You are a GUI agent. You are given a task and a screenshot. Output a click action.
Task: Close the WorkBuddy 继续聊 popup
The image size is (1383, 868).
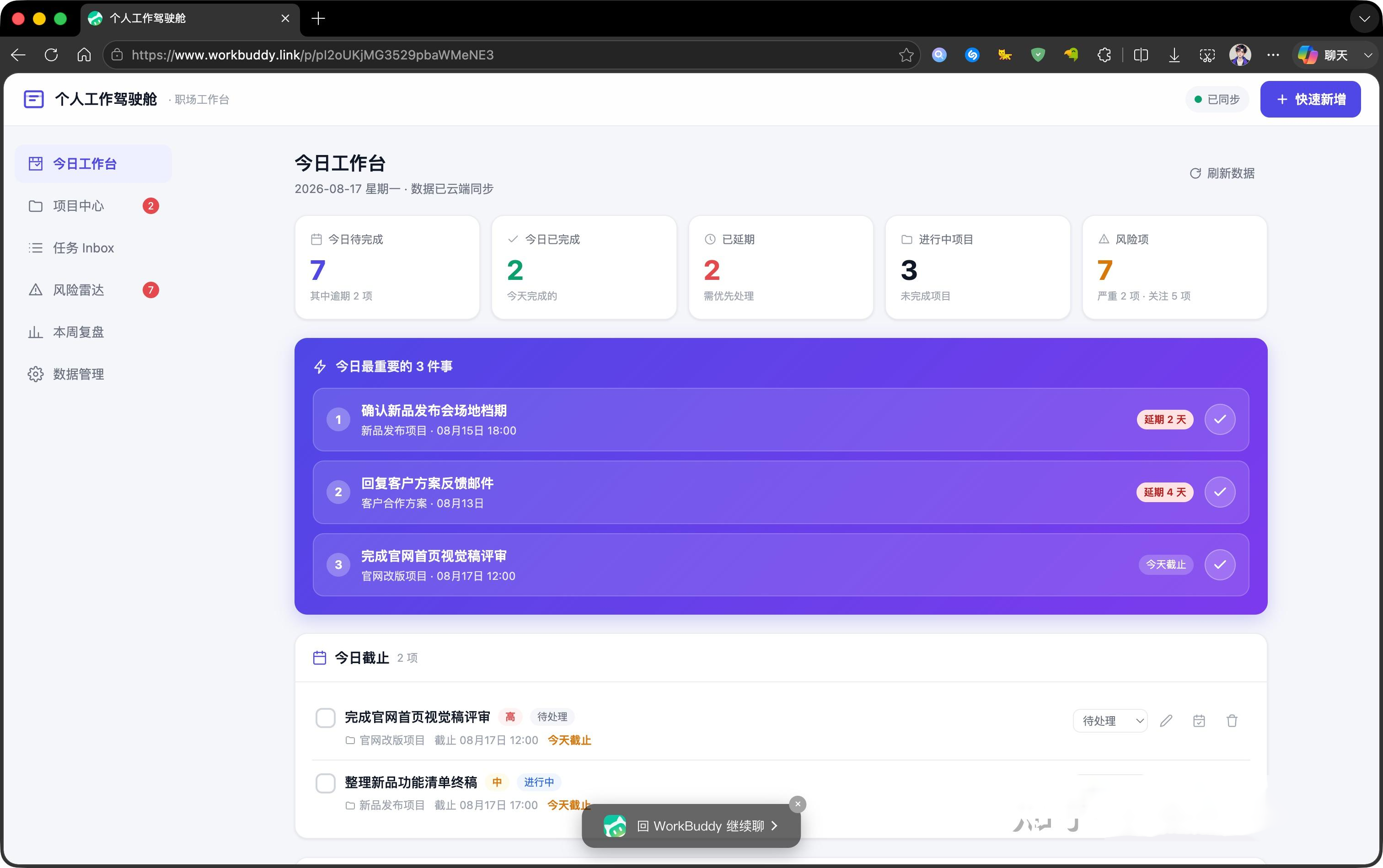coord(798,804)
